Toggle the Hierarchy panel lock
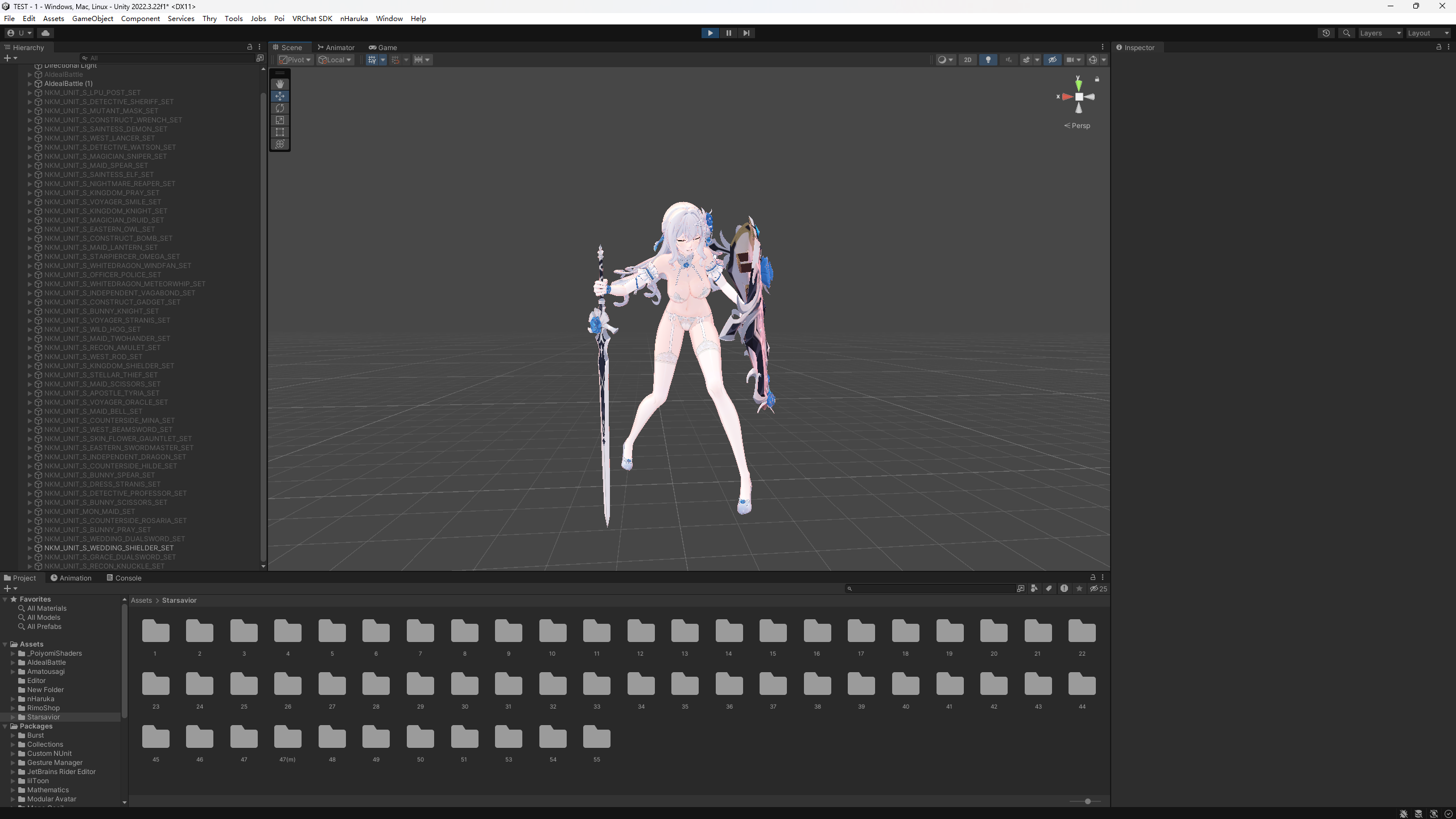This screenshot has width=1456, height=819. (x=249, y=47)
